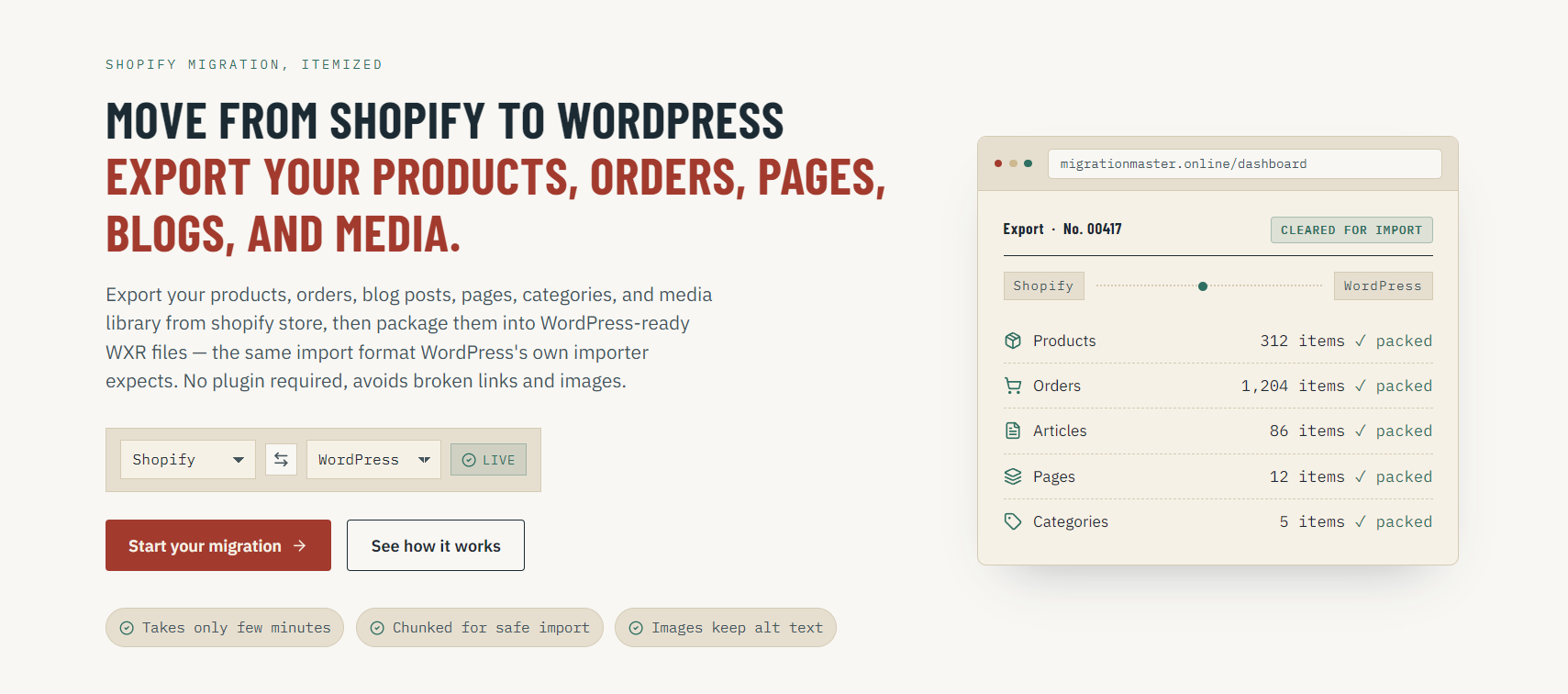
Task: Click check icon beside Takes only few minutes
Action: (x=127, y=628)
